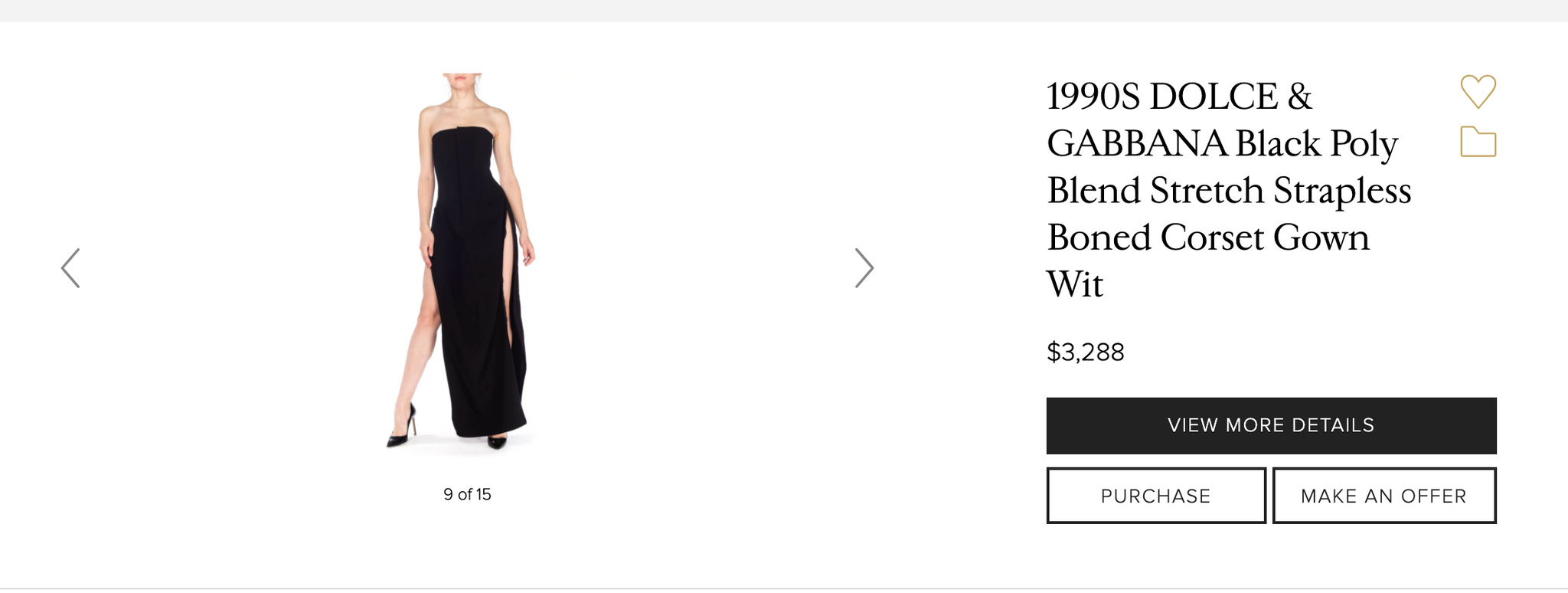
Task: Click the $3,288 price text
Action: (1086, 352)
